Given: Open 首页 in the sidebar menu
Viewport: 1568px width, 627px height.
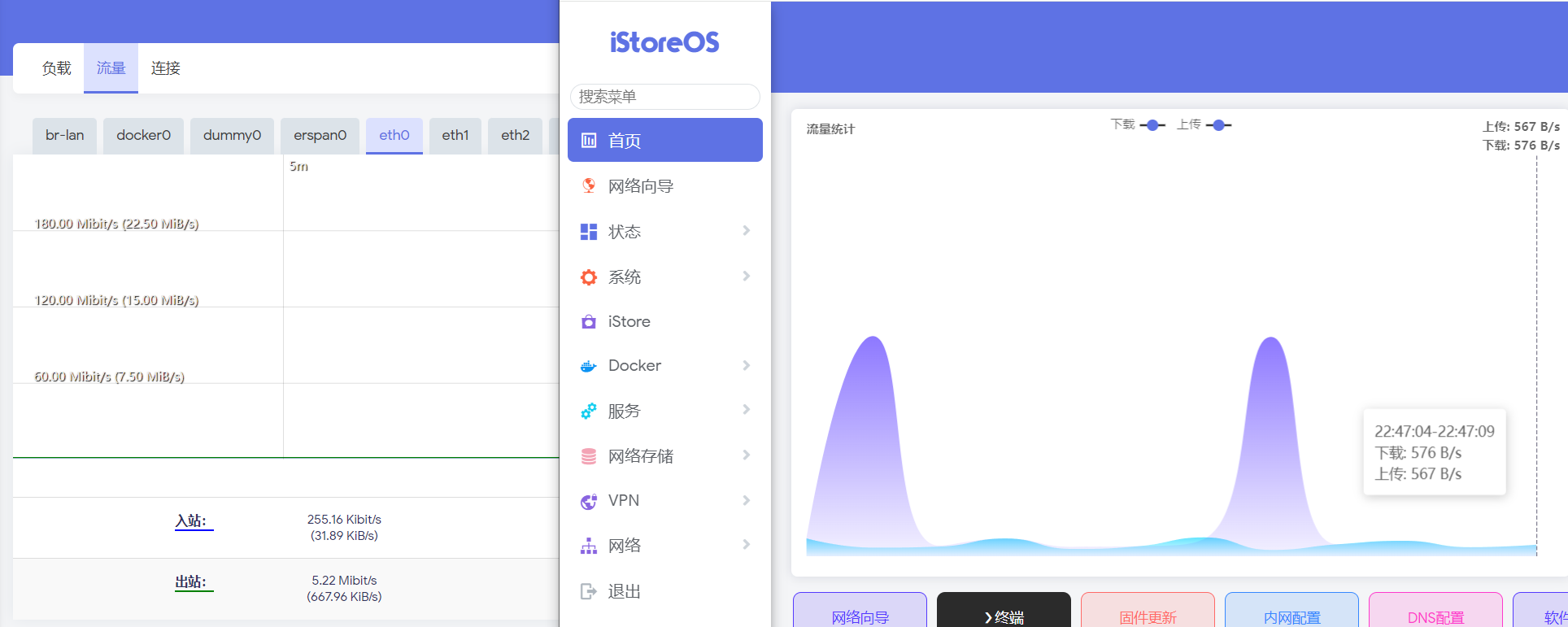Looking at the screenshot, I should pos(665,140).
